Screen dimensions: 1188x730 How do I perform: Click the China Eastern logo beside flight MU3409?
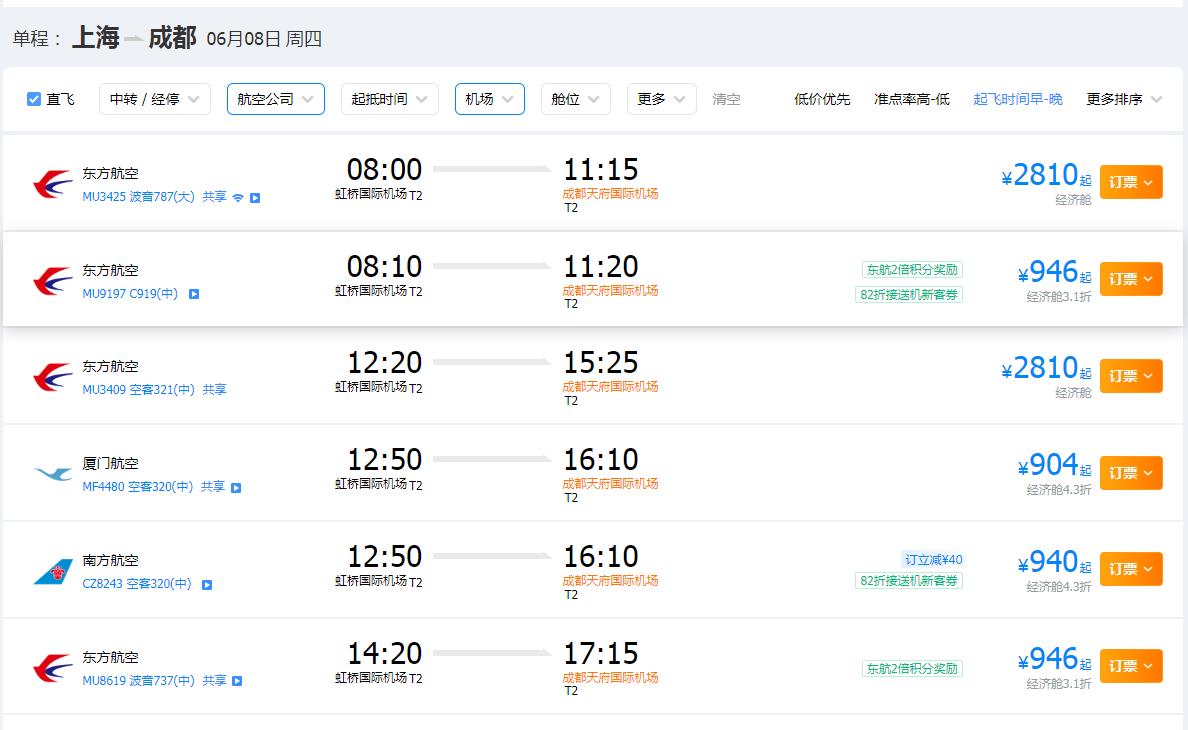click(x=53, y=376)
